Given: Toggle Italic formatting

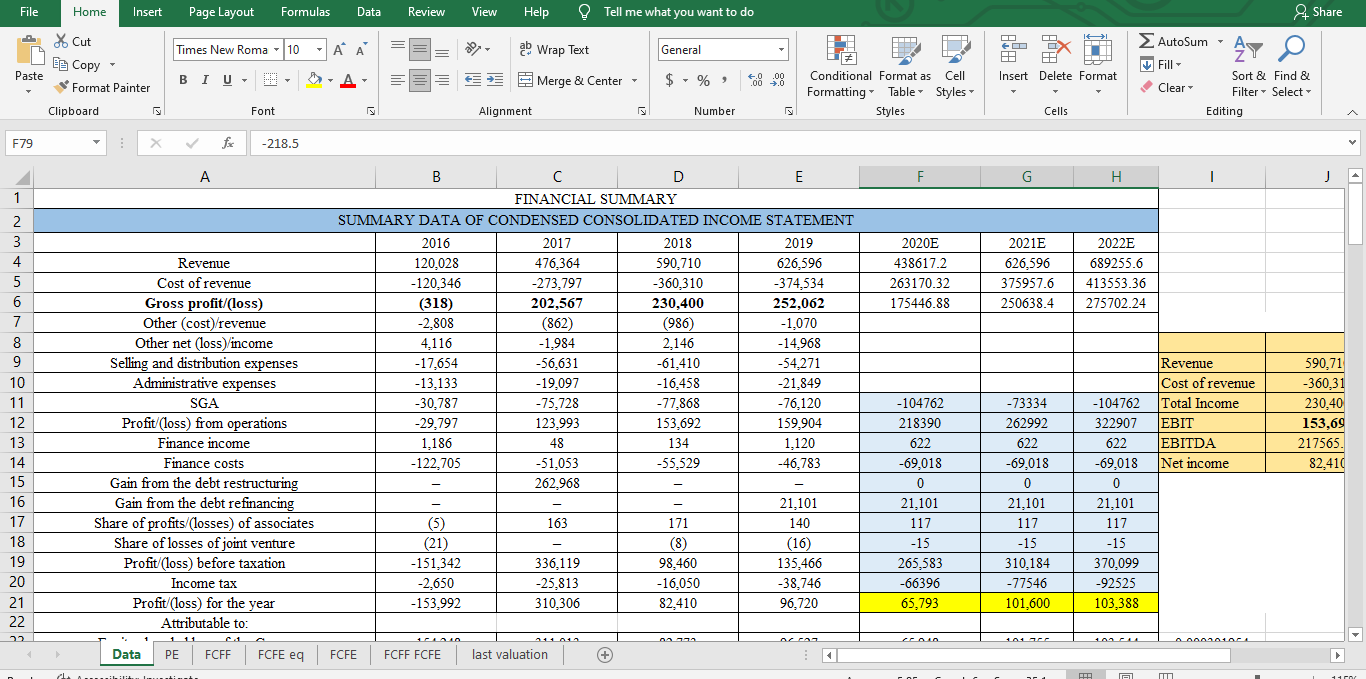Looking at the screenshot, I should point(207,81).
